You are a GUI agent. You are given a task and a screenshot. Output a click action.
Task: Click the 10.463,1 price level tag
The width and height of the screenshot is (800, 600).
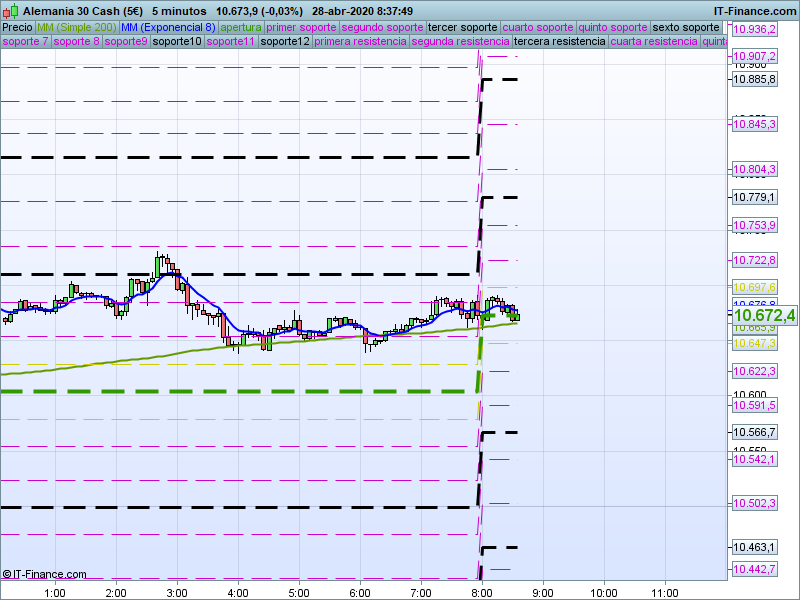754,547
